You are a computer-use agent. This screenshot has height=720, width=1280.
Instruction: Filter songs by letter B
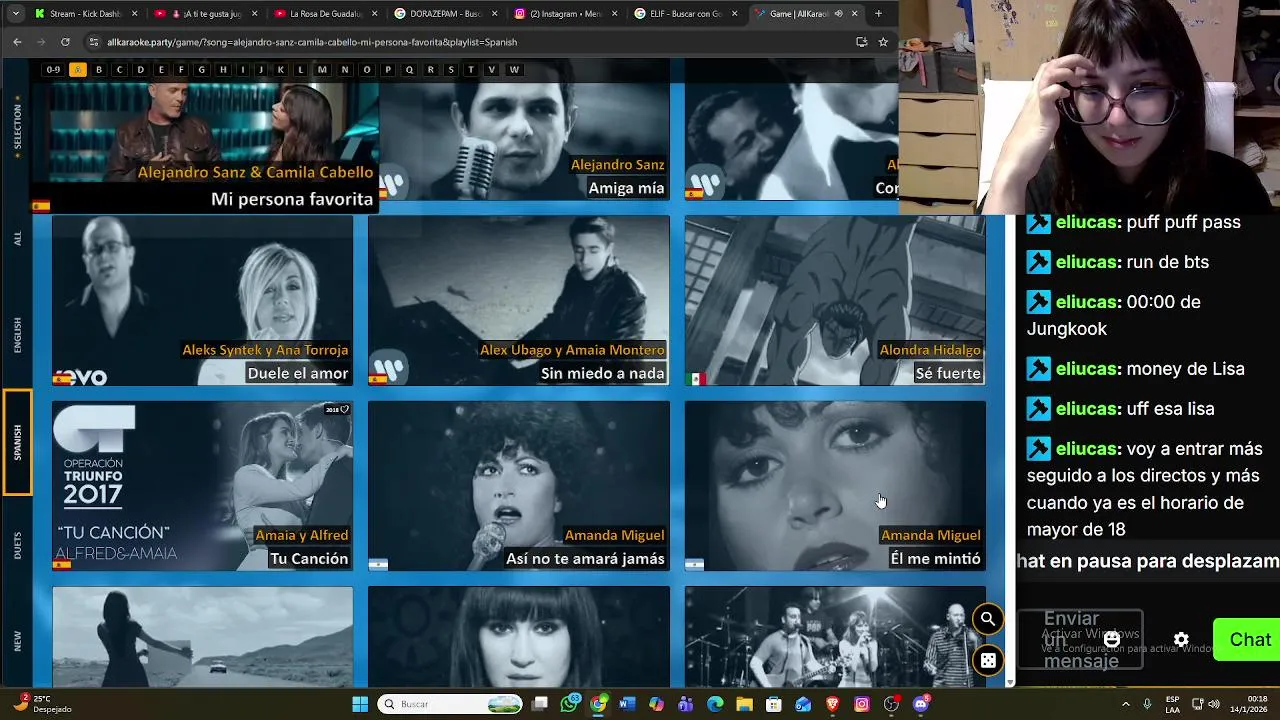pyautogui.click(x=98, y=69)
